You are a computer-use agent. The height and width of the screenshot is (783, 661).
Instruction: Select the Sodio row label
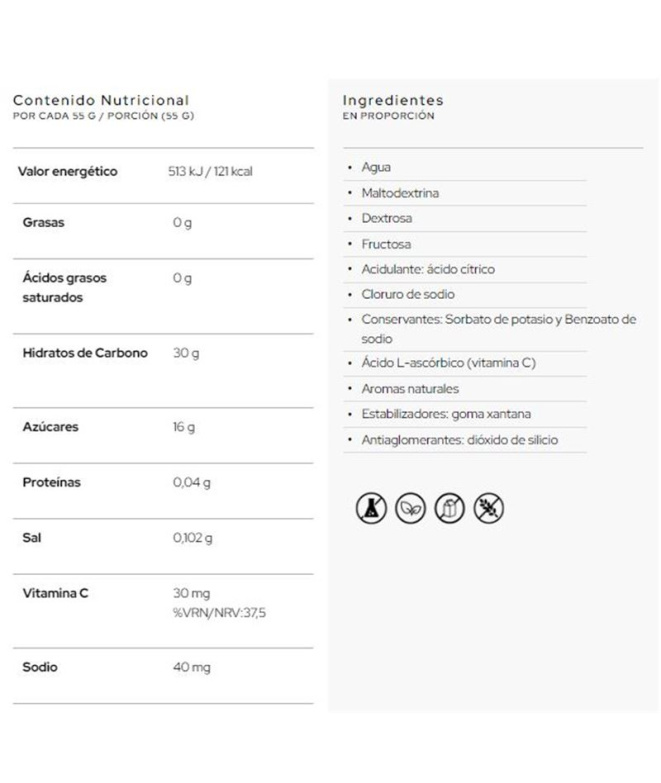(x=40, y=667)
